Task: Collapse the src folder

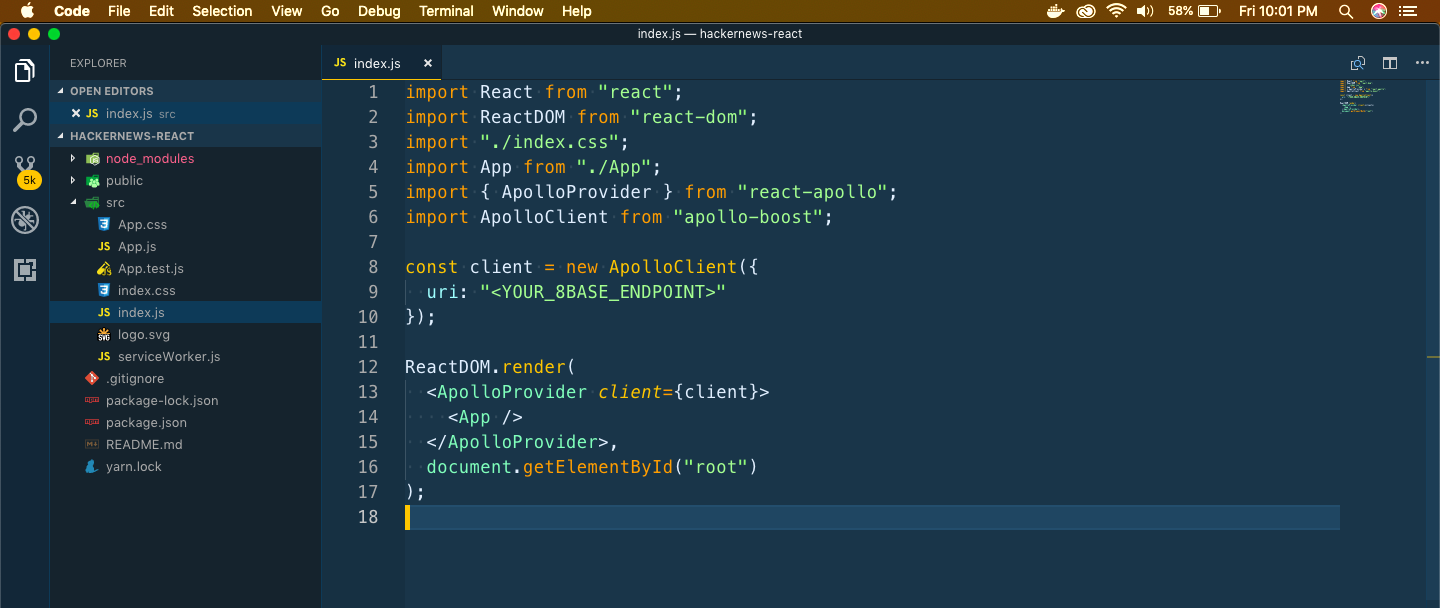Action: tap(73, 203)
